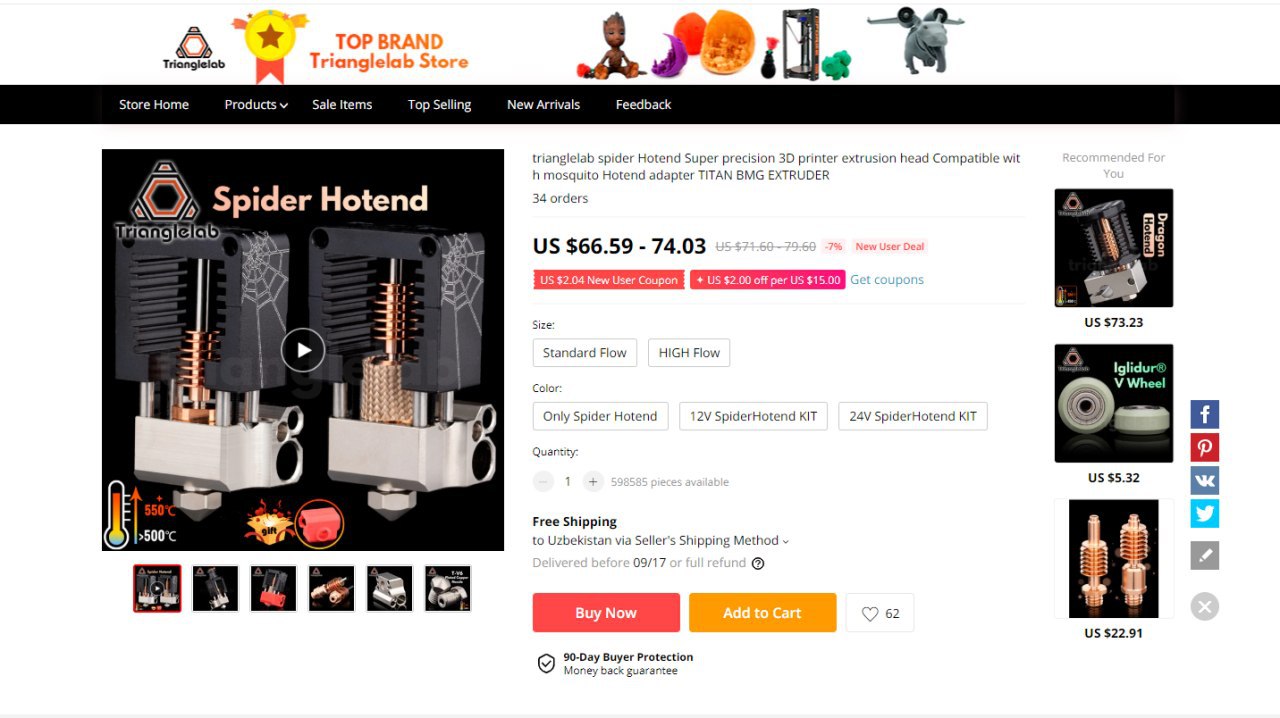Image resolution: width=1280 pixels, height=718 pixels.
Task: Select the red silicone sock thumbnail
Action: (x=273, y=588)
